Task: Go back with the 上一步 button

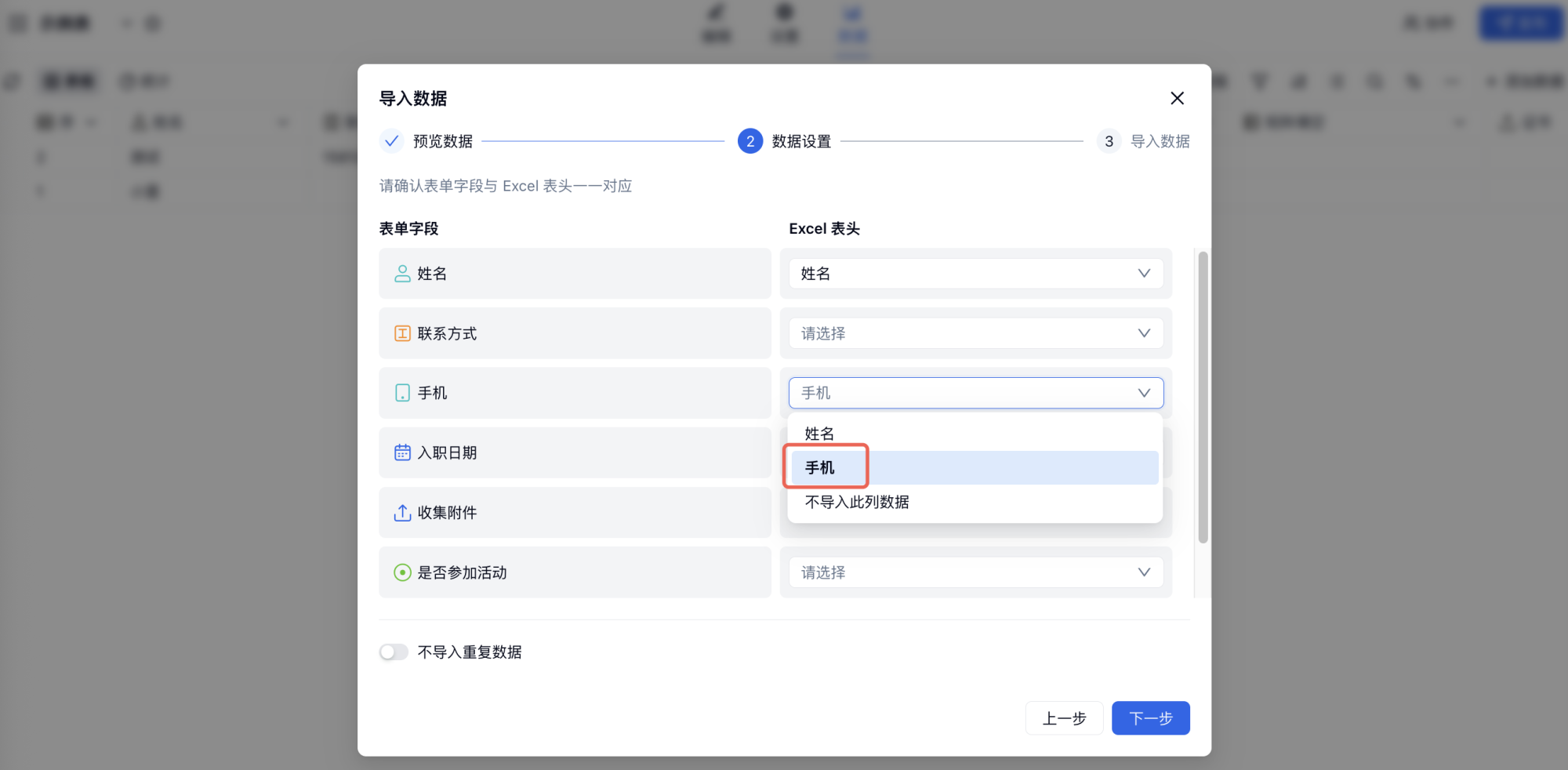Action: [x=1064, y=718]
